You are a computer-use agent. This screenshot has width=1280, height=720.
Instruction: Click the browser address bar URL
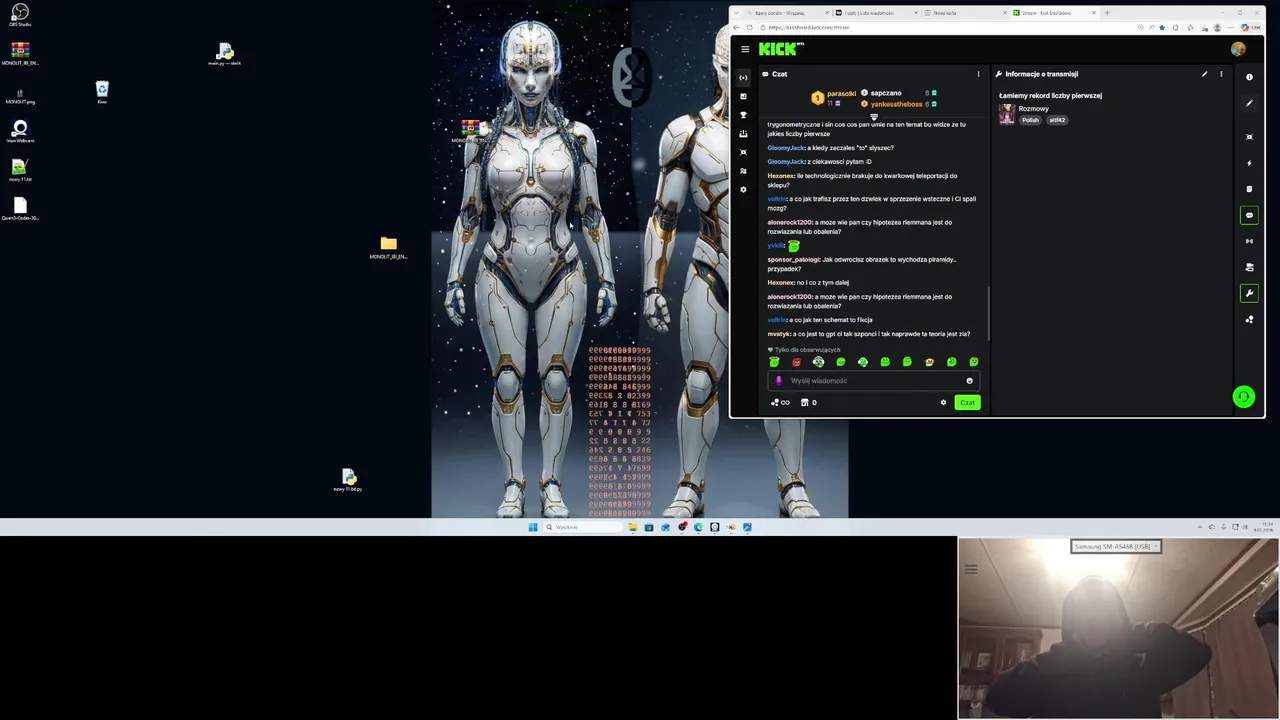coord(809,27)
